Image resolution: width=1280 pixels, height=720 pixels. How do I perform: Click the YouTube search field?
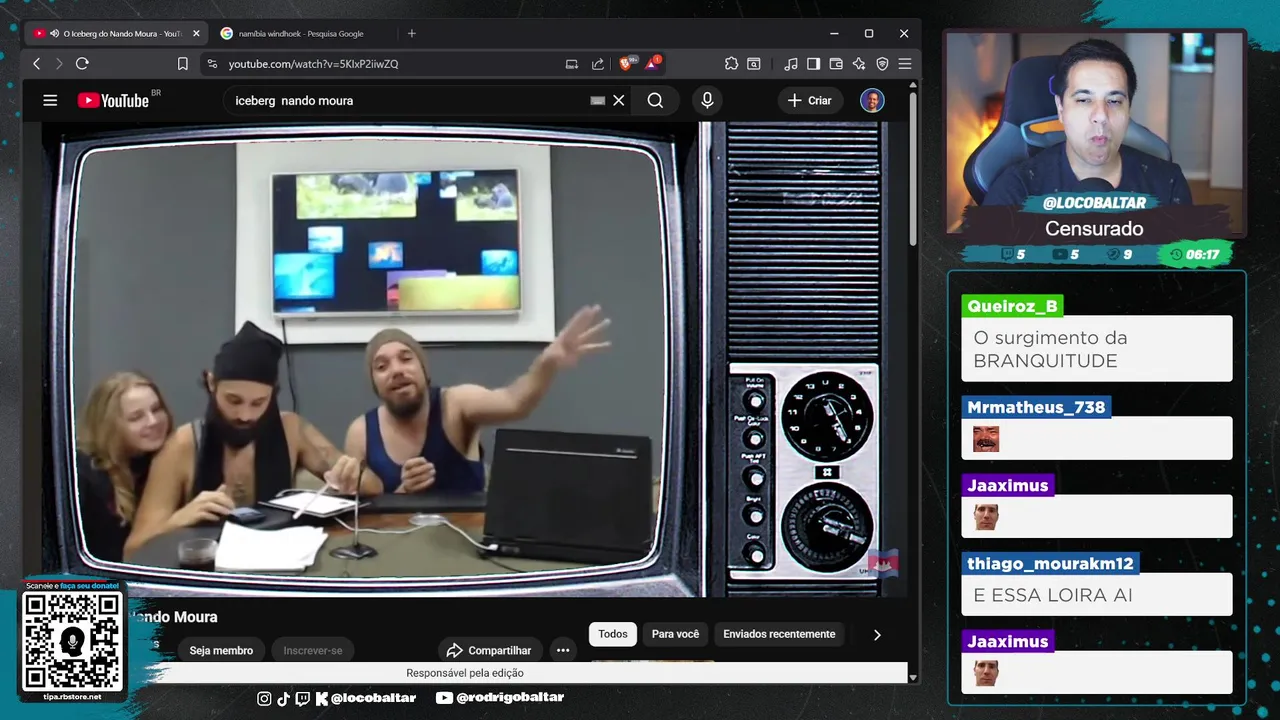click(410, 100)
